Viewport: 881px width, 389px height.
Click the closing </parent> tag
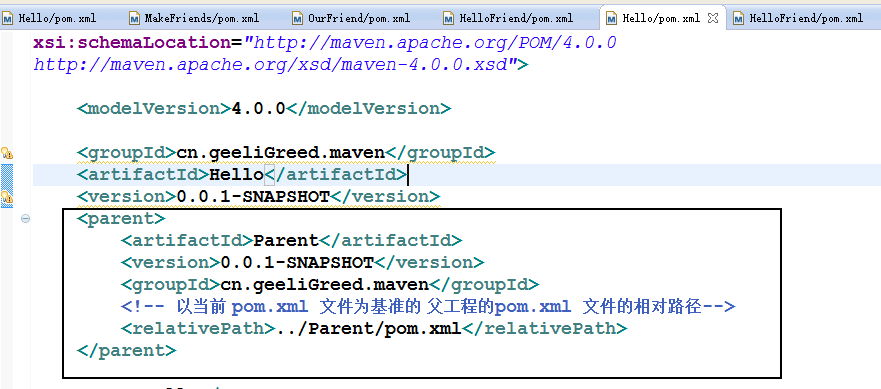(126, 350)
